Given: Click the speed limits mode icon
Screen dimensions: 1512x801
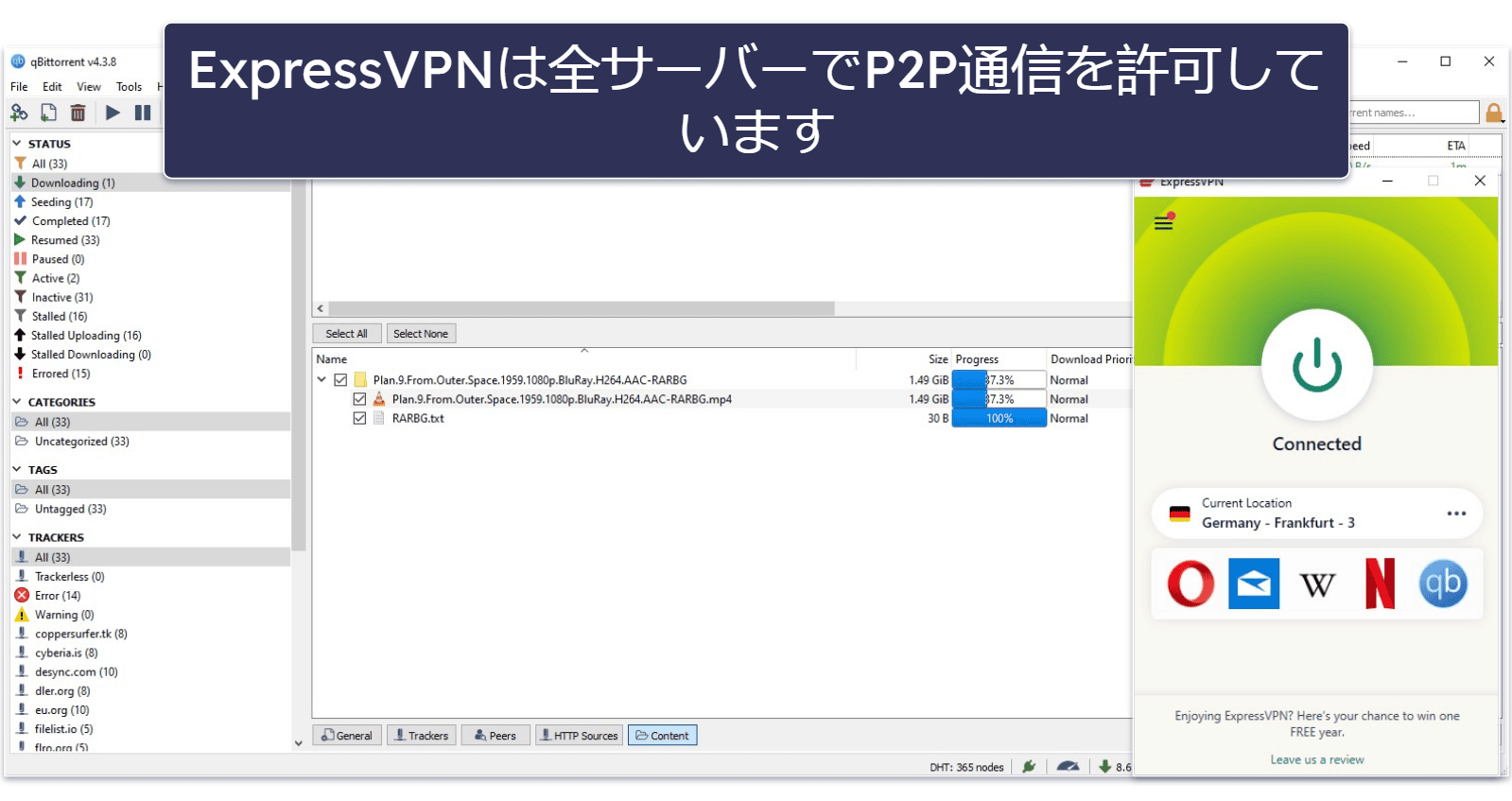Looking at the screenshot, I should coord(1068,767).
